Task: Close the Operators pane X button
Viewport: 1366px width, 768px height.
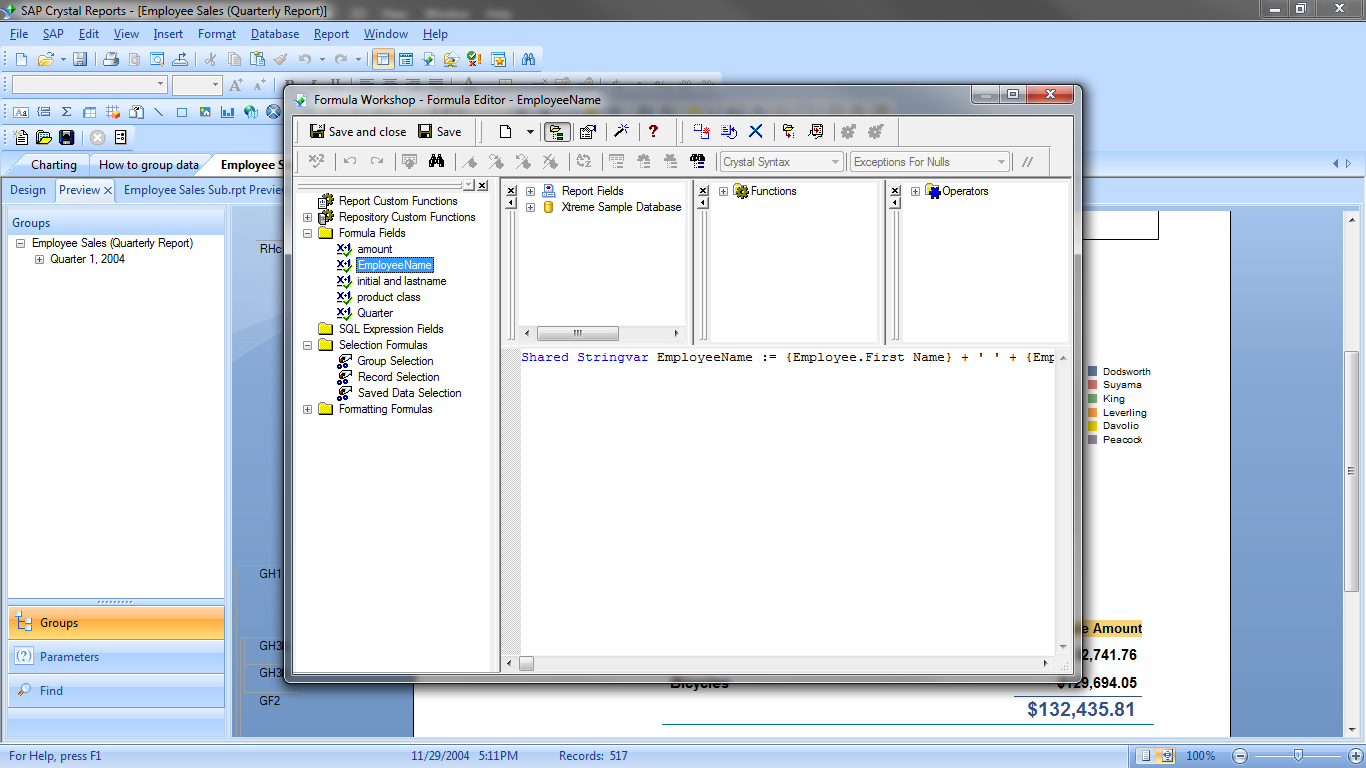Action: [897, 191]
